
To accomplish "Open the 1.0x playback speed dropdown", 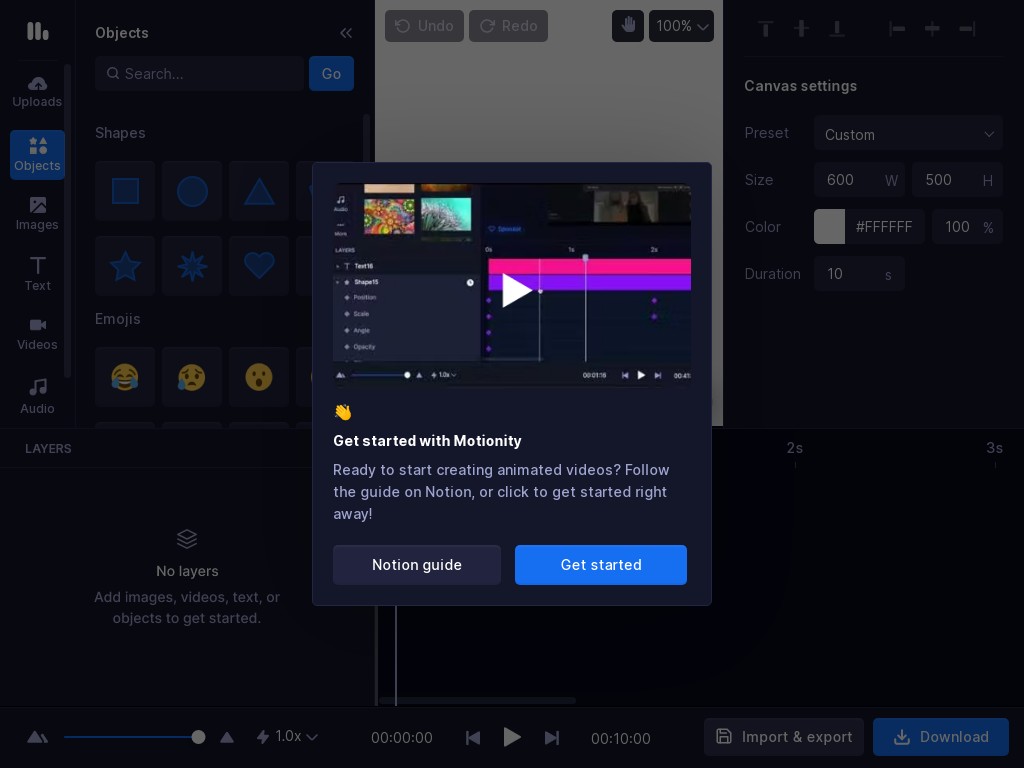I will click(288, 737).
